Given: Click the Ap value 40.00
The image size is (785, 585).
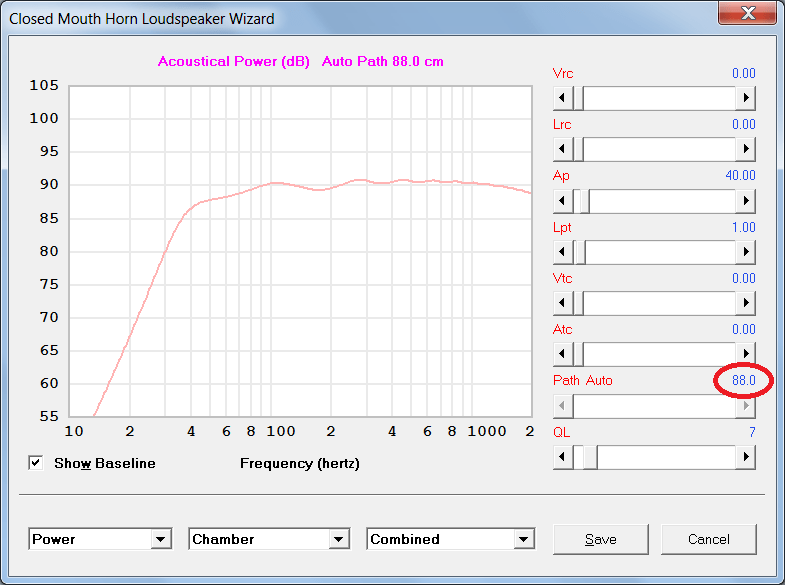Looking at the screenshot, I should click(x=740, y=176).
